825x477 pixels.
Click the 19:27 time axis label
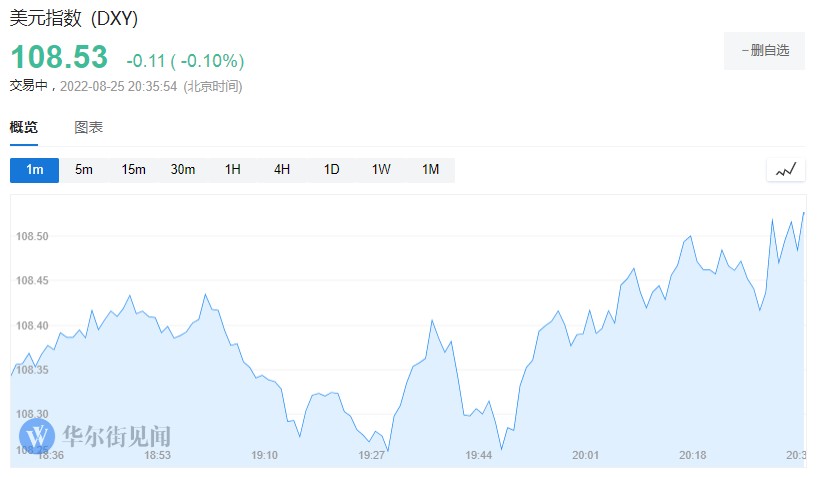coord(371,455)
